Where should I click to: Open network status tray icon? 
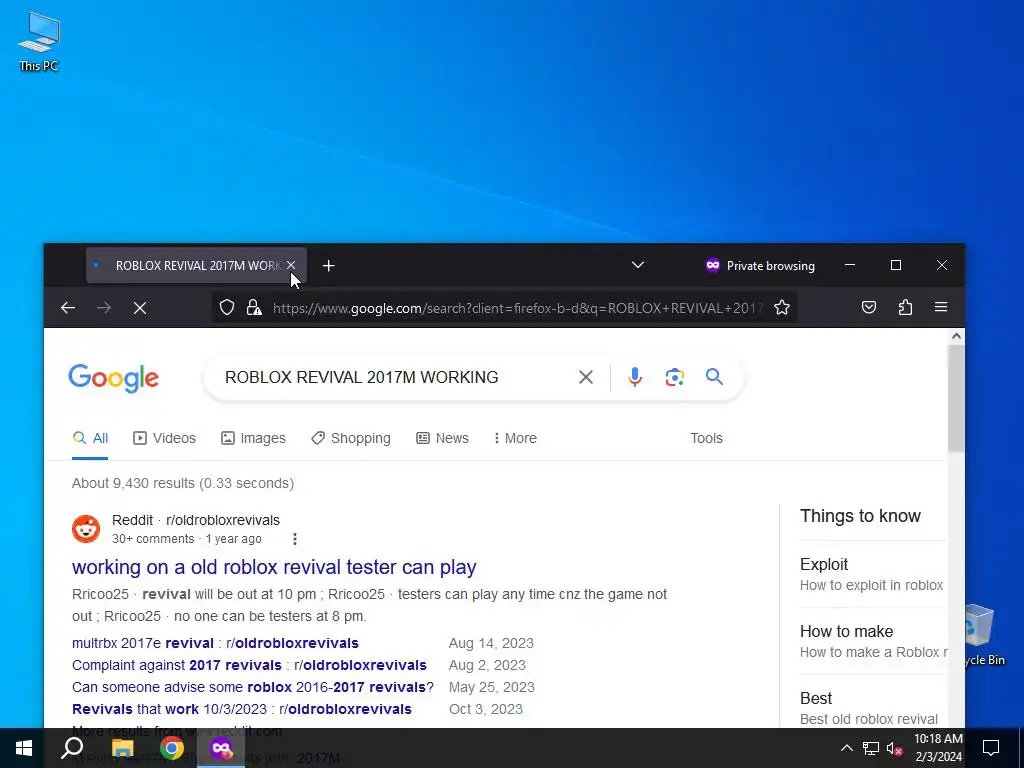871,748
